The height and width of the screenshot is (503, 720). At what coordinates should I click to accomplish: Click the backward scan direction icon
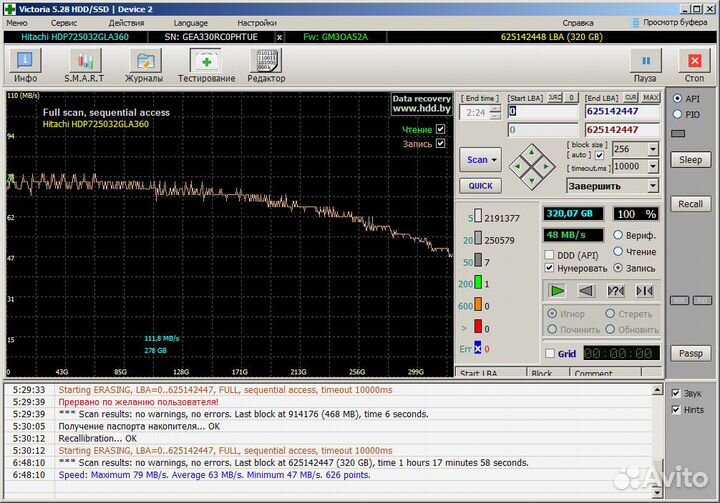coord(586,291)
